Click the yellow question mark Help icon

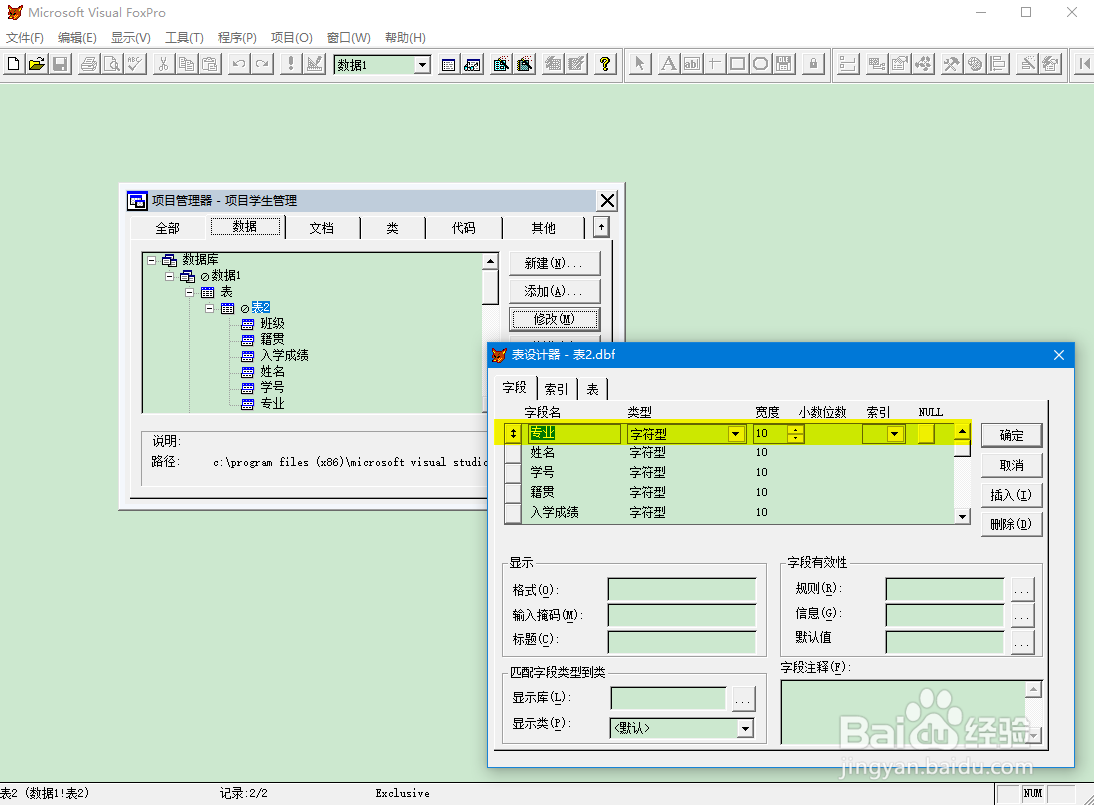[x=605, y=64]
